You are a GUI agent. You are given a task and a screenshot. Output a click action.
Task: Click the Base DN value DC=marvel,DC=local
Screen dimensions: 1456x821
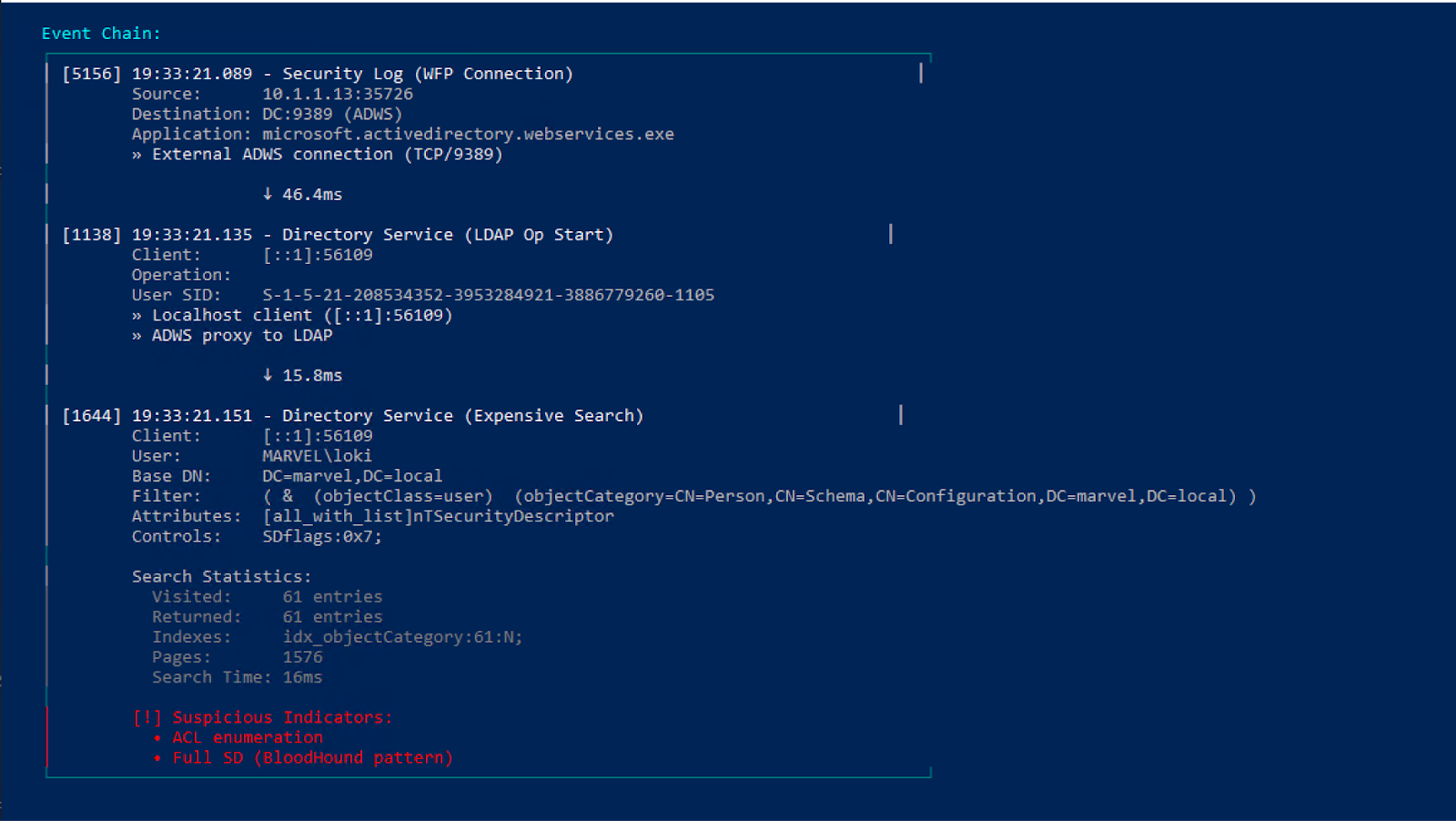tap(352, 476)
